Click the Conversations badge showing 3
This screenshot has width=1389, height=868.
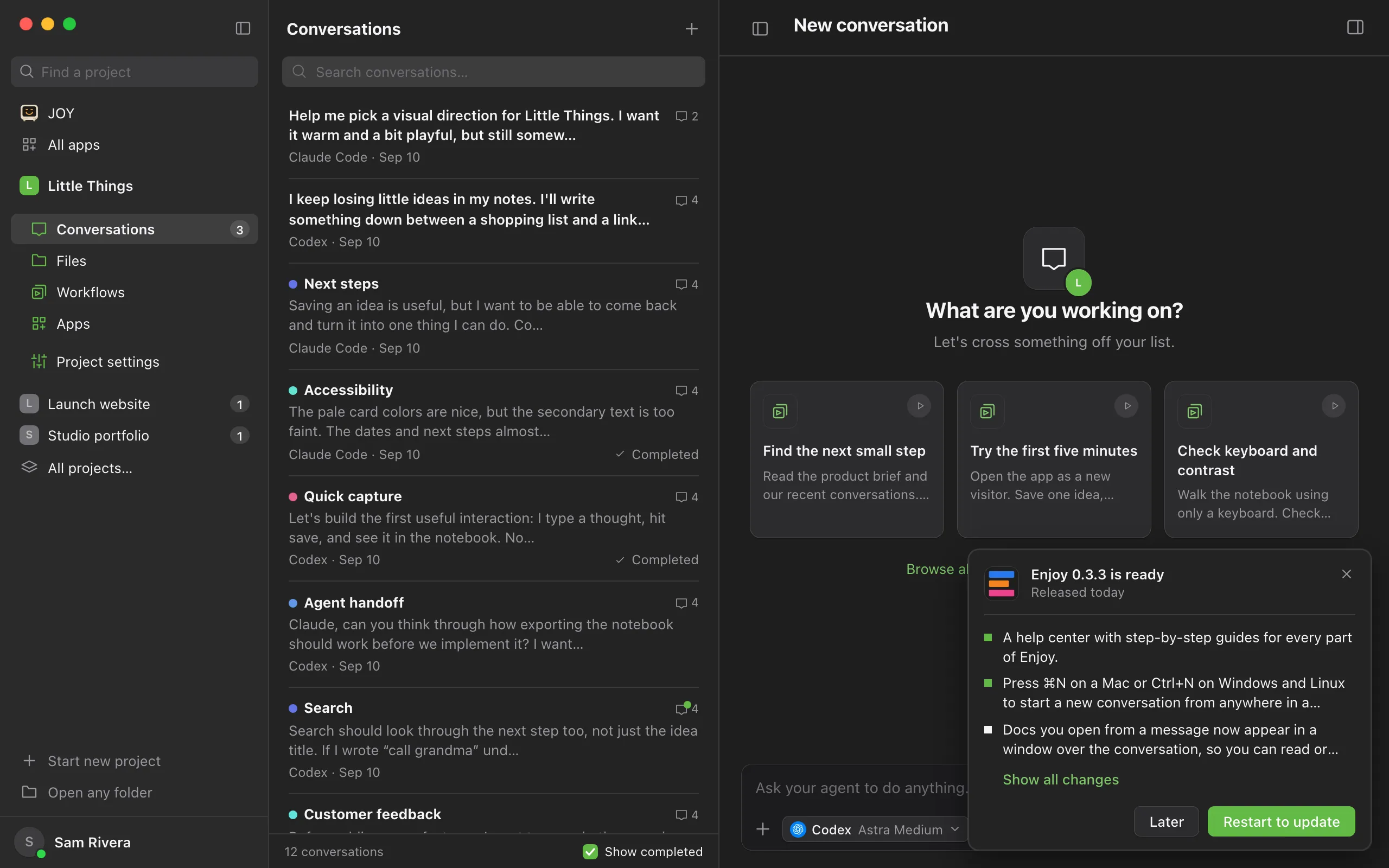(x=240, y=229)
